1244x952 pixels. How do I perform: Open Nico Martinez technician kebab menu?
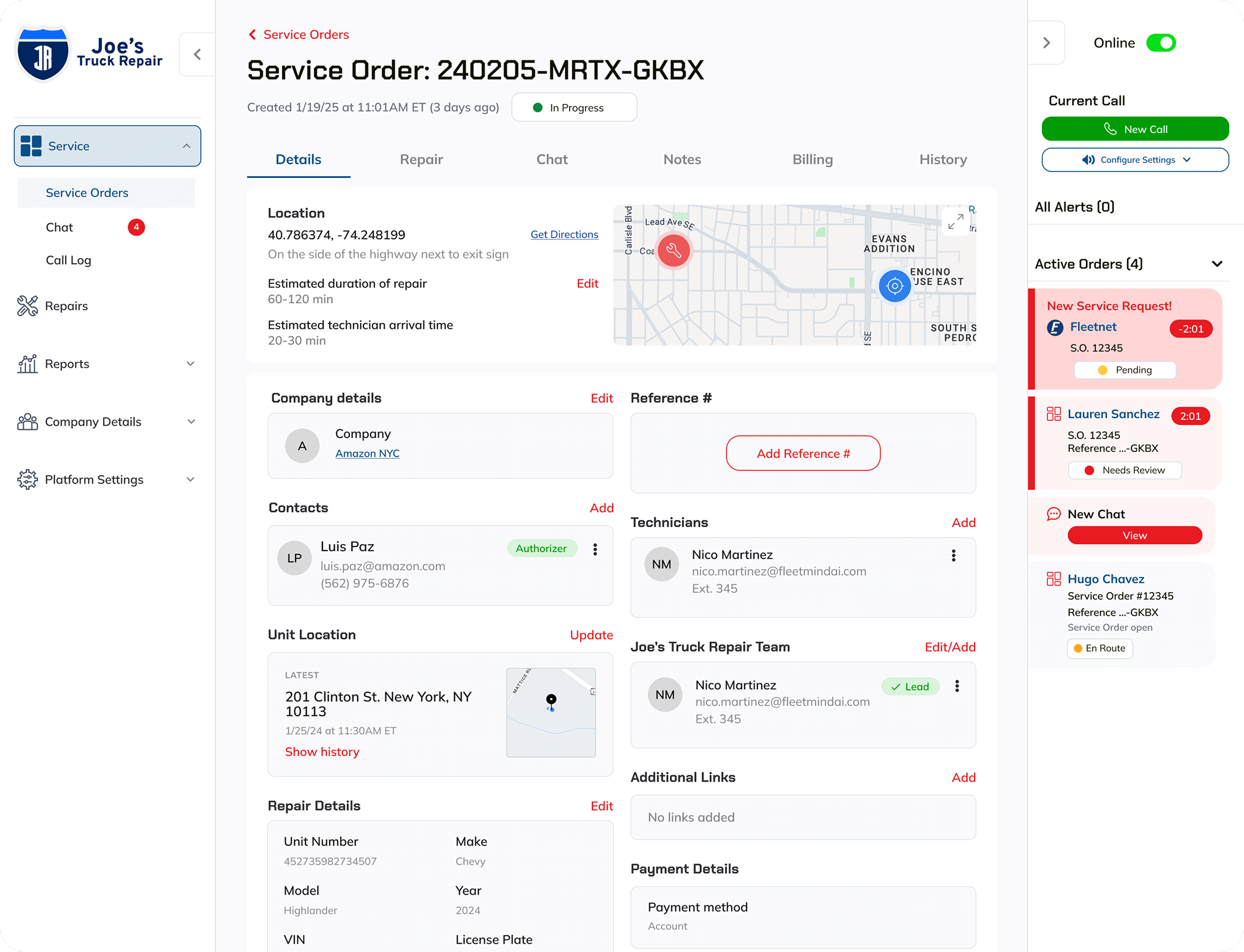pos(954,556)
